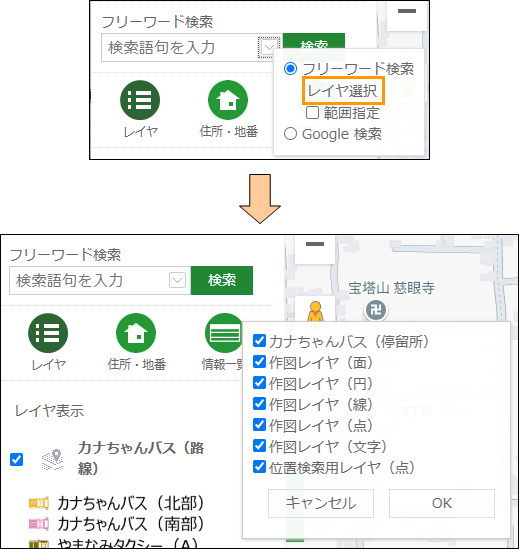Click the レイヤ選択 menu entry
Screen dimensions: 519x549
click(x=344, y=91)
